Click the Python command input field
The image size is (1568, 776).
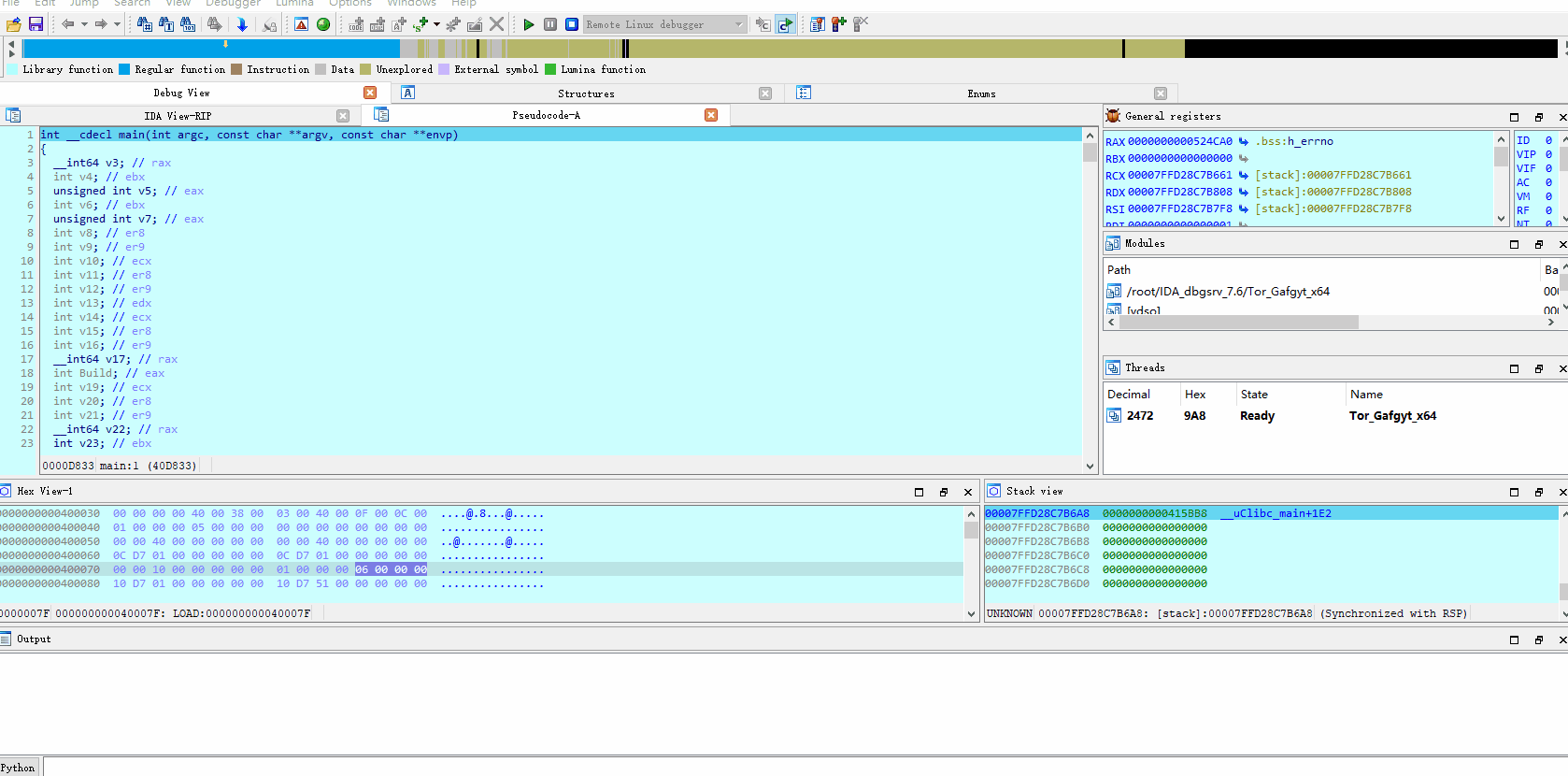(x=804, y=767)
